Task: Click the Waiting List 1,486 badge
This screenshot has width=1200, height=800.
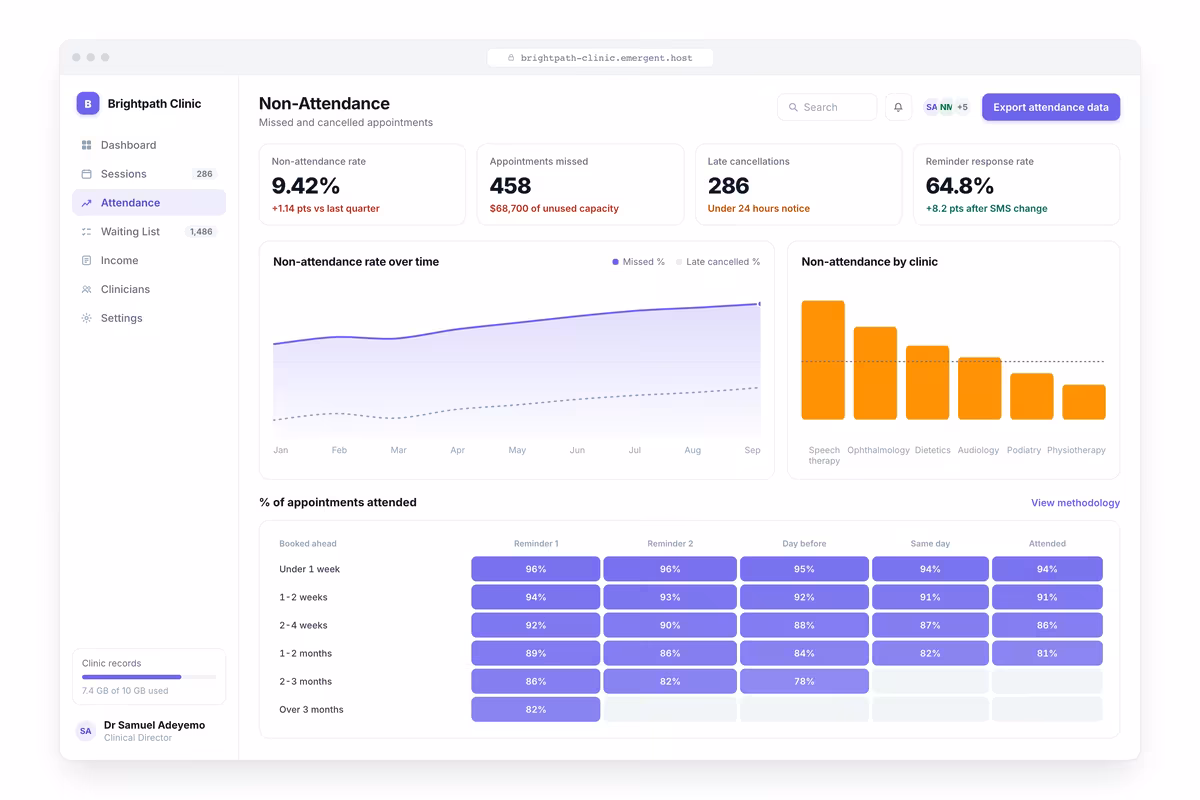Action: click(x=201, y=232)
